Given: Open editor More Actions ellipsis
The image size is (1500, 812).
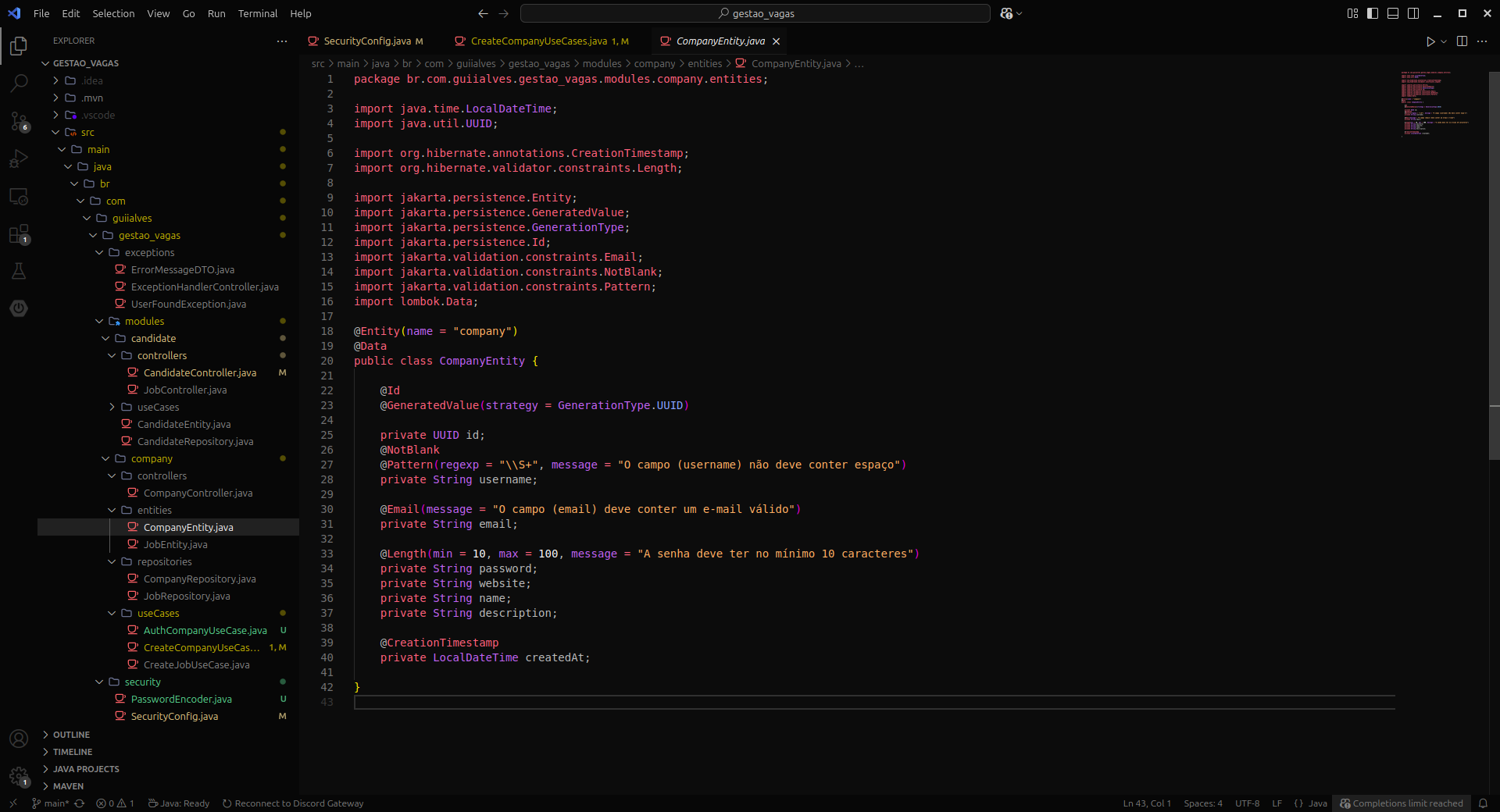Looking at the screenshot, I should pos(1482,41).
